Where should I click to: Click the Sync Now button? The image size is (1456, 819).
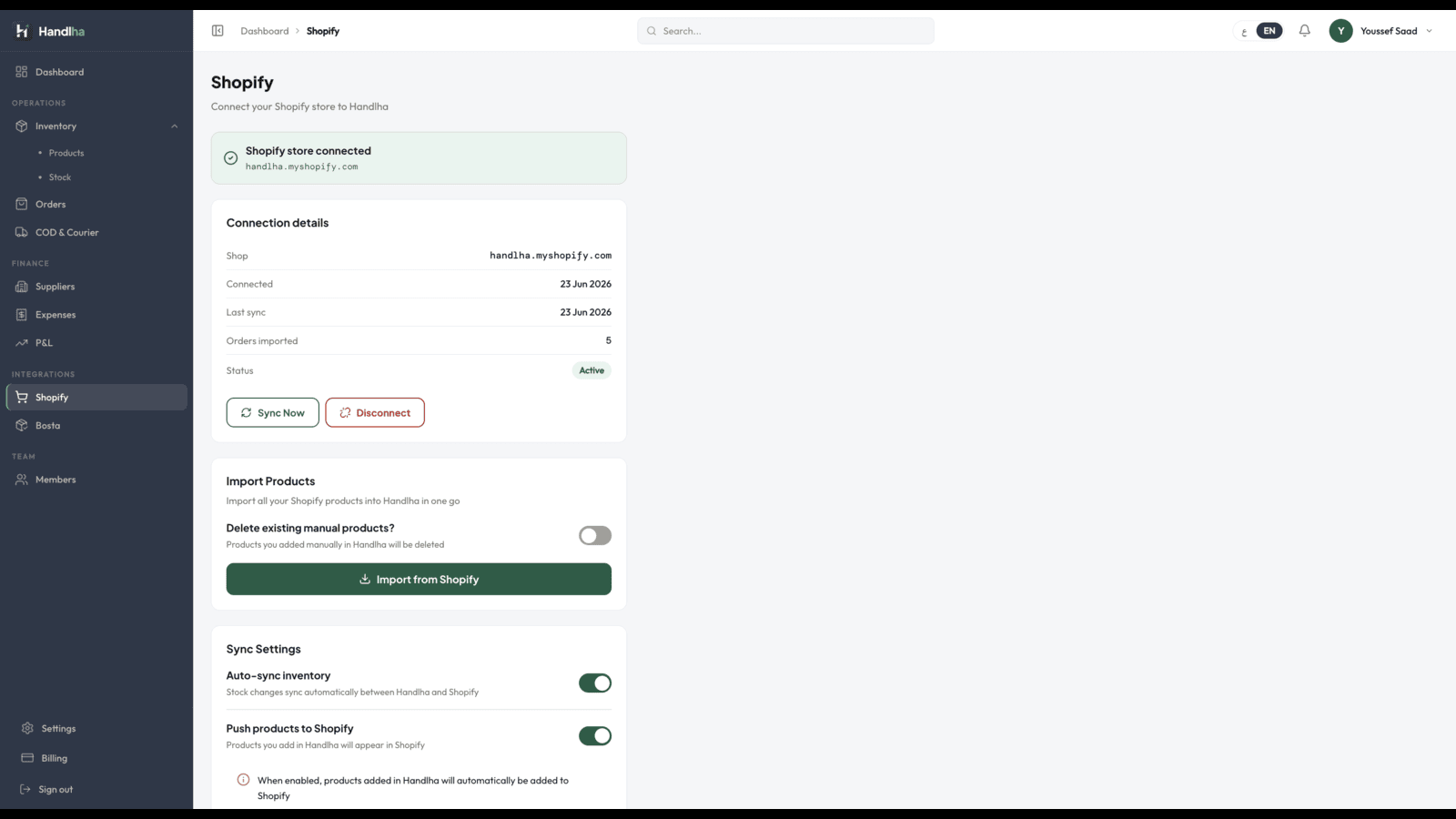tap(273, 413)
